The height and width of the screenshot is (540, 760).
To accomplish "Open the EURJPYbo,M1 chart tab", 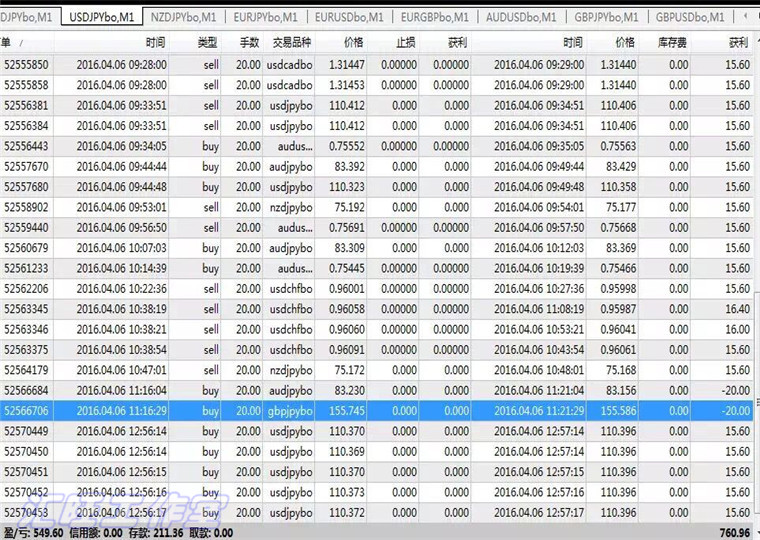I will pyautogui.click(x=266, y=17).
